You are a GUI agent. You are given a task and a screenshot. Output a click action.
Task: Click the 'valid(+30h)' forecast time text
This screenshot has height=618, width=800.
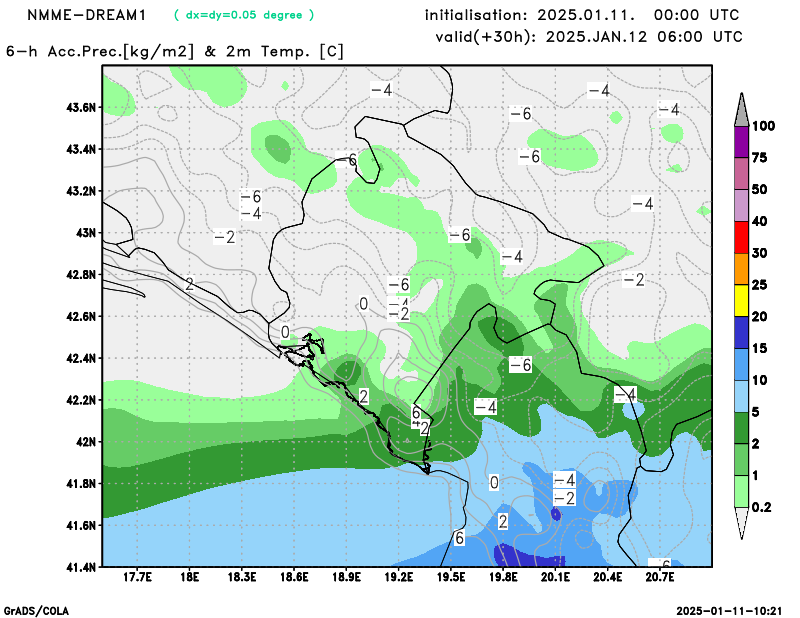[589, 37]
